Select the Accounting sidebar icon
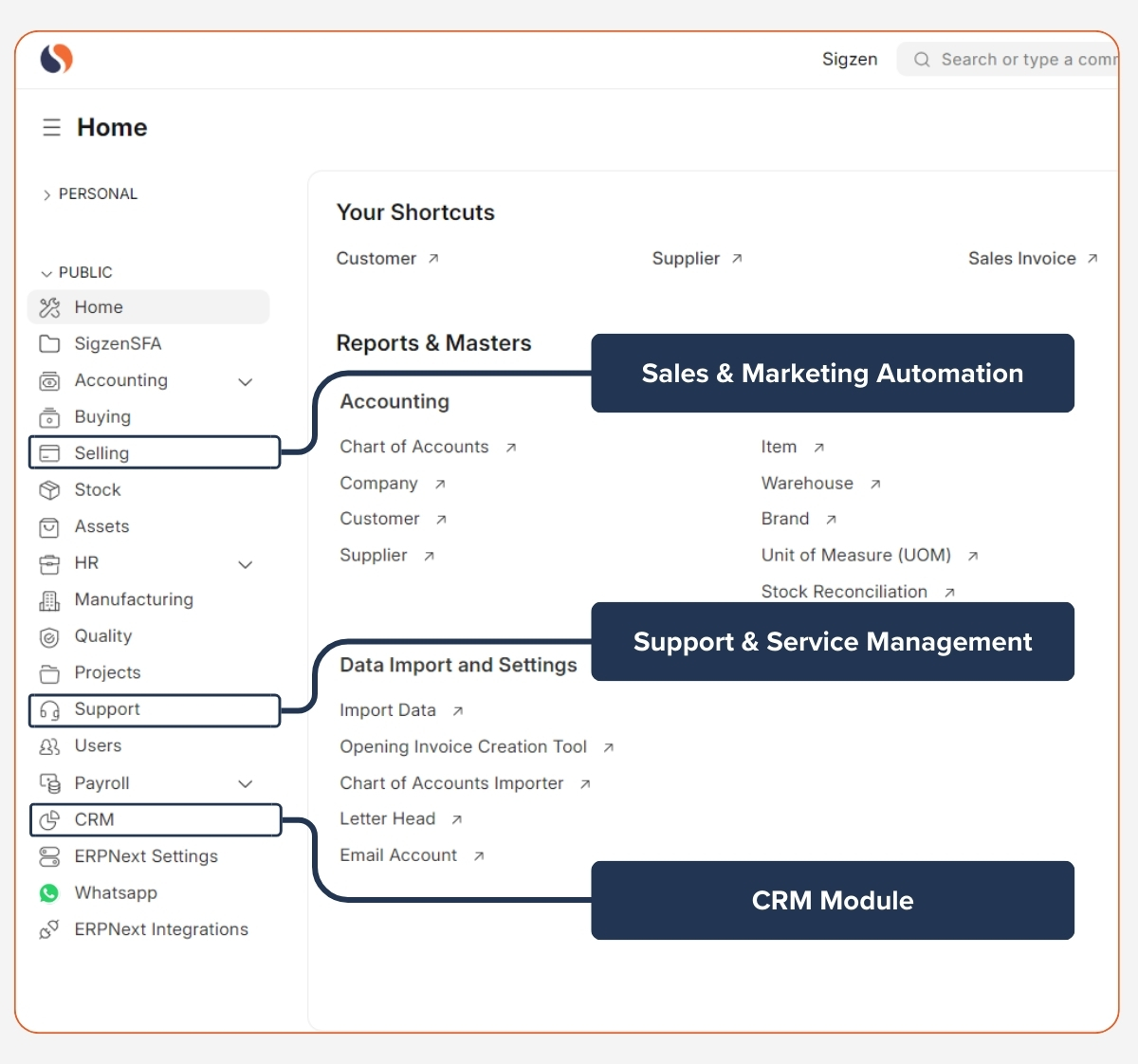1138x1064 pixels. (49, 380)
